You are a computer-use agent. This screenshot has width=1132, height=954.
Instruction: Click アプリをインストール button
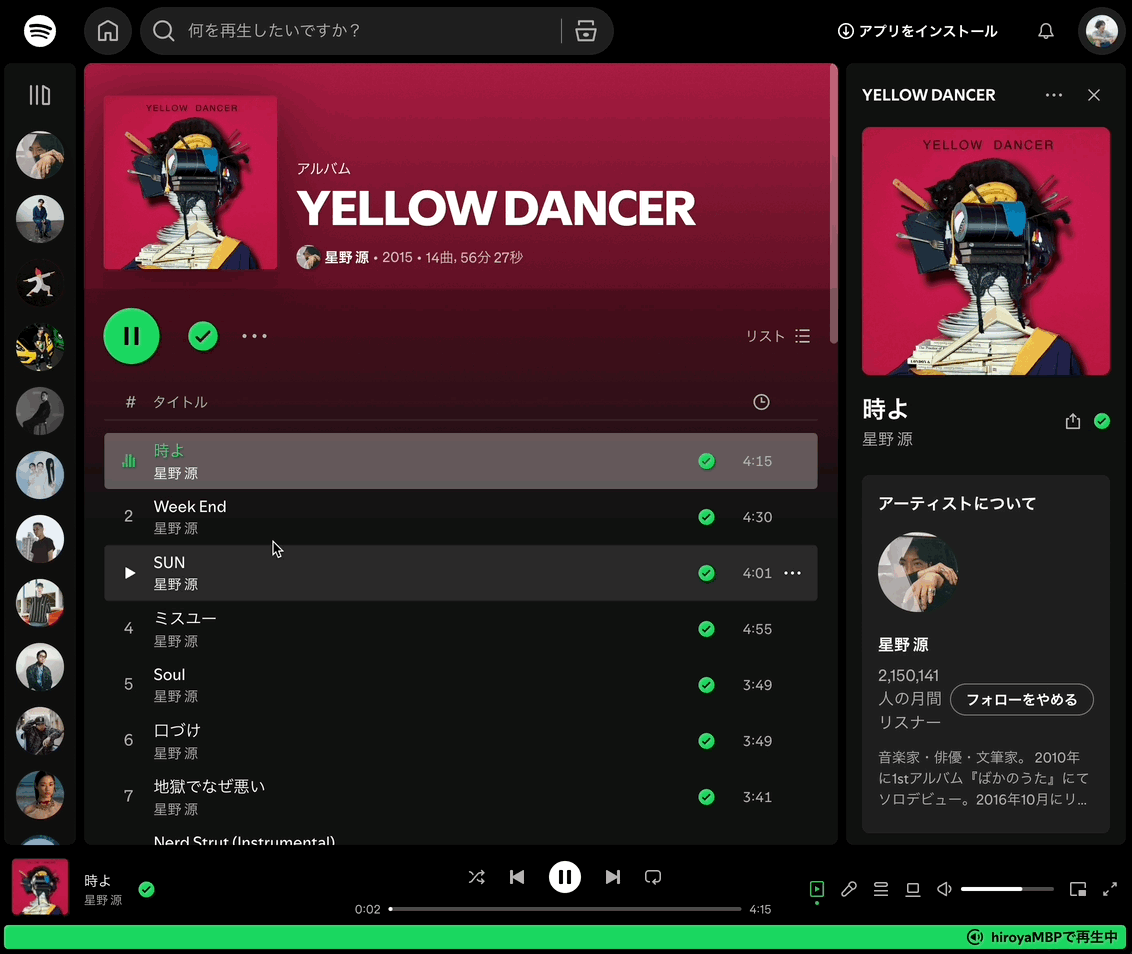pos(917,31)
